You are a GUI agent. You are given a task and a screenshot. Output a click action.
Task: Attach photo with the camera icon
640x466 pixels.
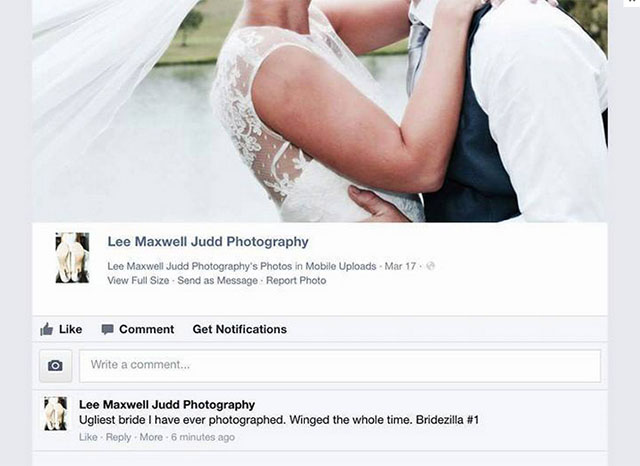point(56,366)
